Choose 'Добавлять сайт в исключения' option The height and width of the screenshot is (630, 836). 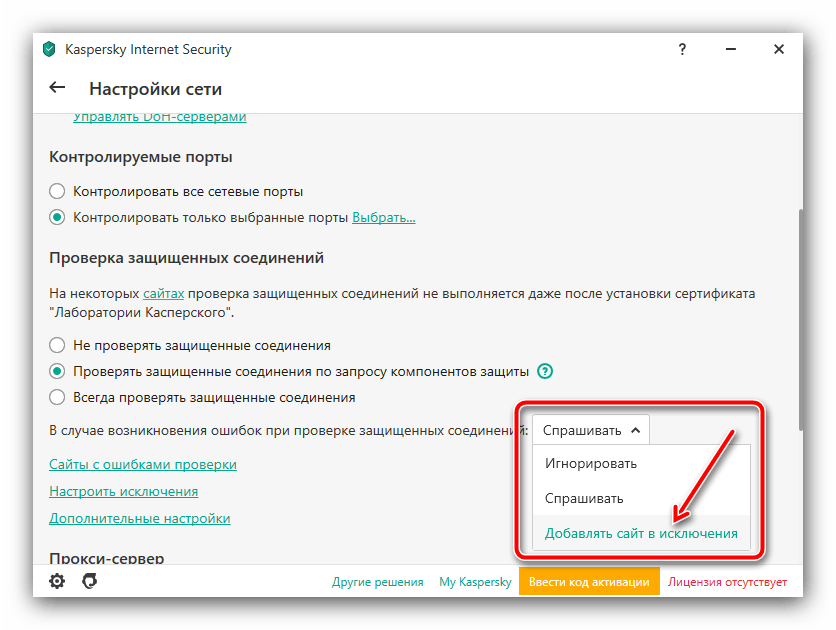click(641, 533)
